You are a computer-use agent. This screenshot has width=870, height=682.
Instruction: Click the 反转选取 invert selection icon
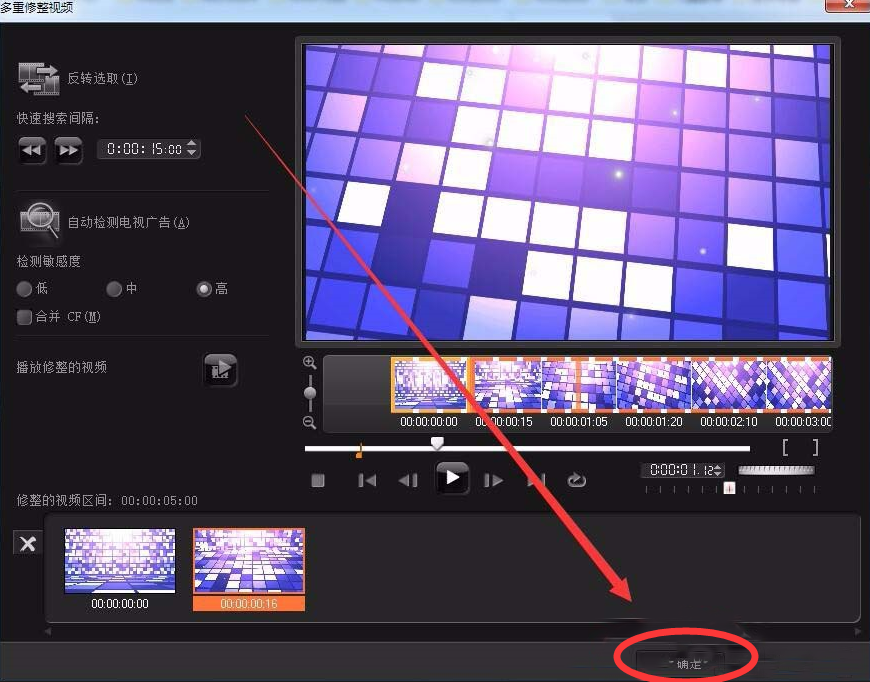[x=40, y=80]
